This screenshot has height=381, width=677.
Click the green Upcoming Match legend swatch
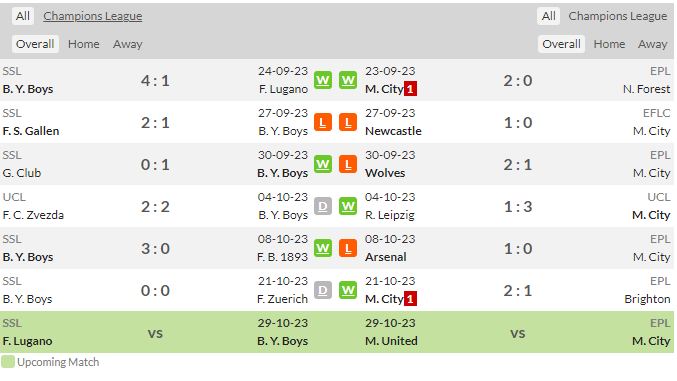point(8,362)
